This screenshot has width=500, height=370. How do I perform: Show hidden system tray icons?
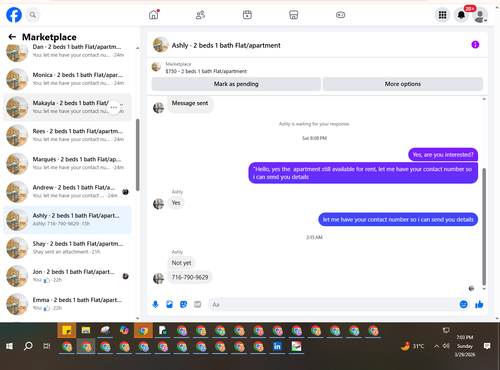pyautogui.click(x=436, y=346)
